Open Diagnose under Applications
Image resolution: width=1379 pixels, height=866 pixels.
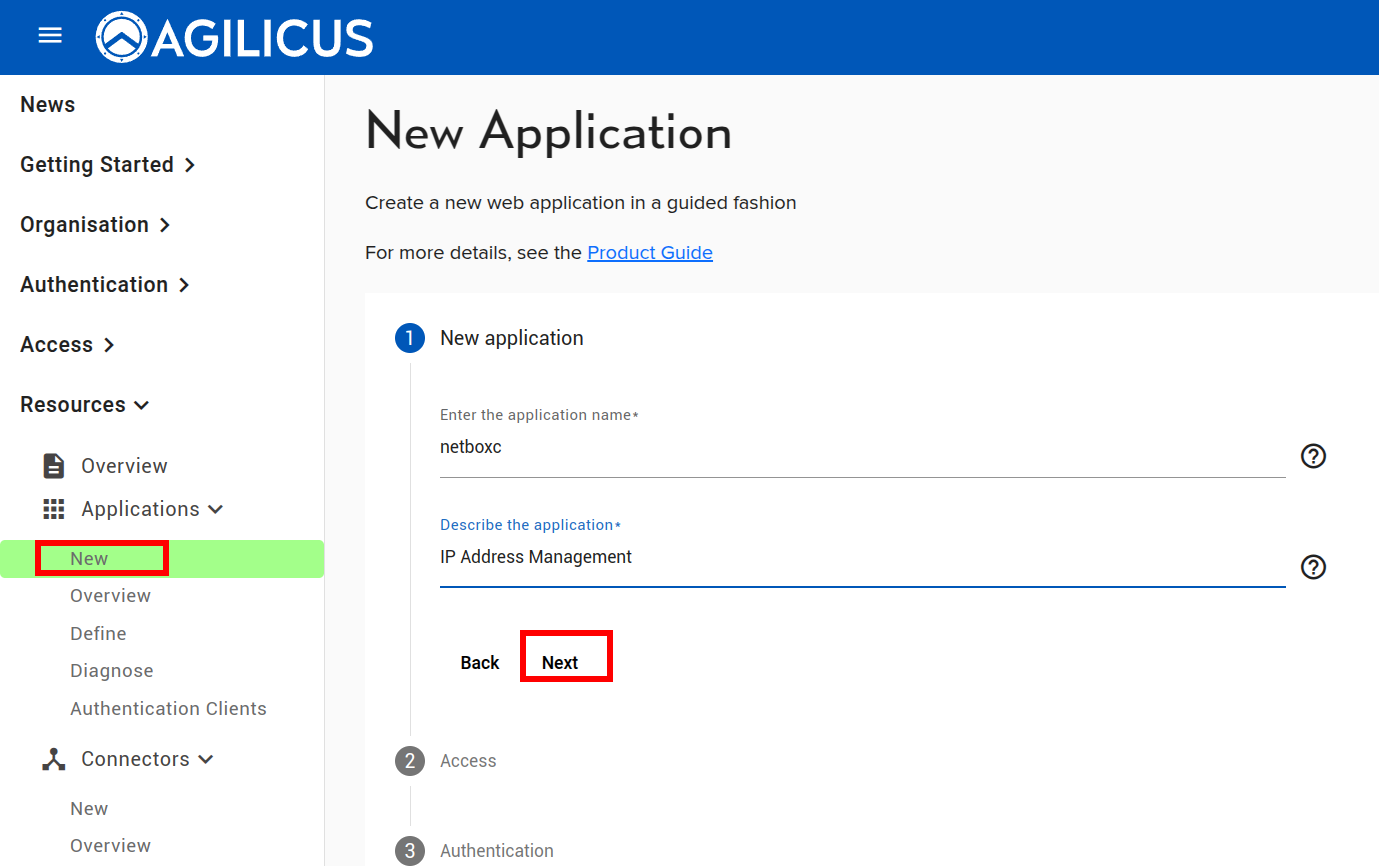coord(111,670)
